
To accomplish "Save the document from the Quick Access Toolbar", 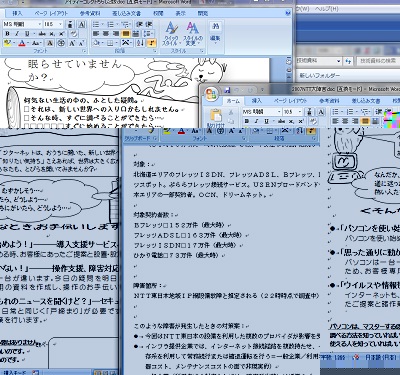I will point(227,90).
